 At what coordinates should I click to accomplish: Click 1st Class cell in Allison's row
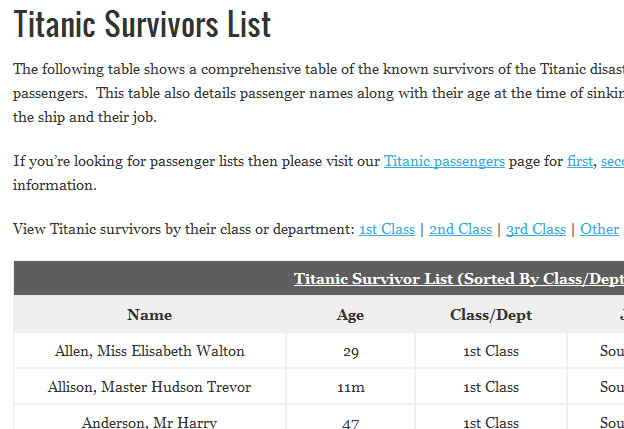click(x=491, y=387)
